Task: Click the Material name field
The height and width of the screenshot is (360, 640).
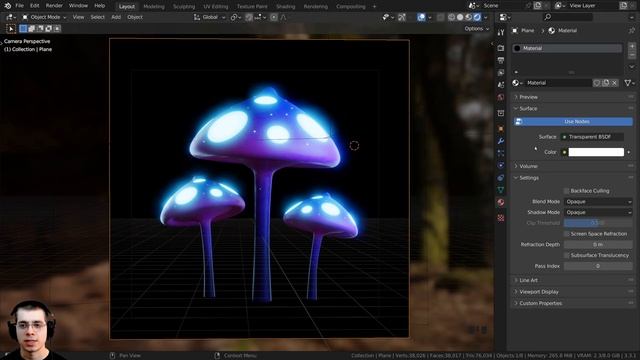Action: pos(558,83)
